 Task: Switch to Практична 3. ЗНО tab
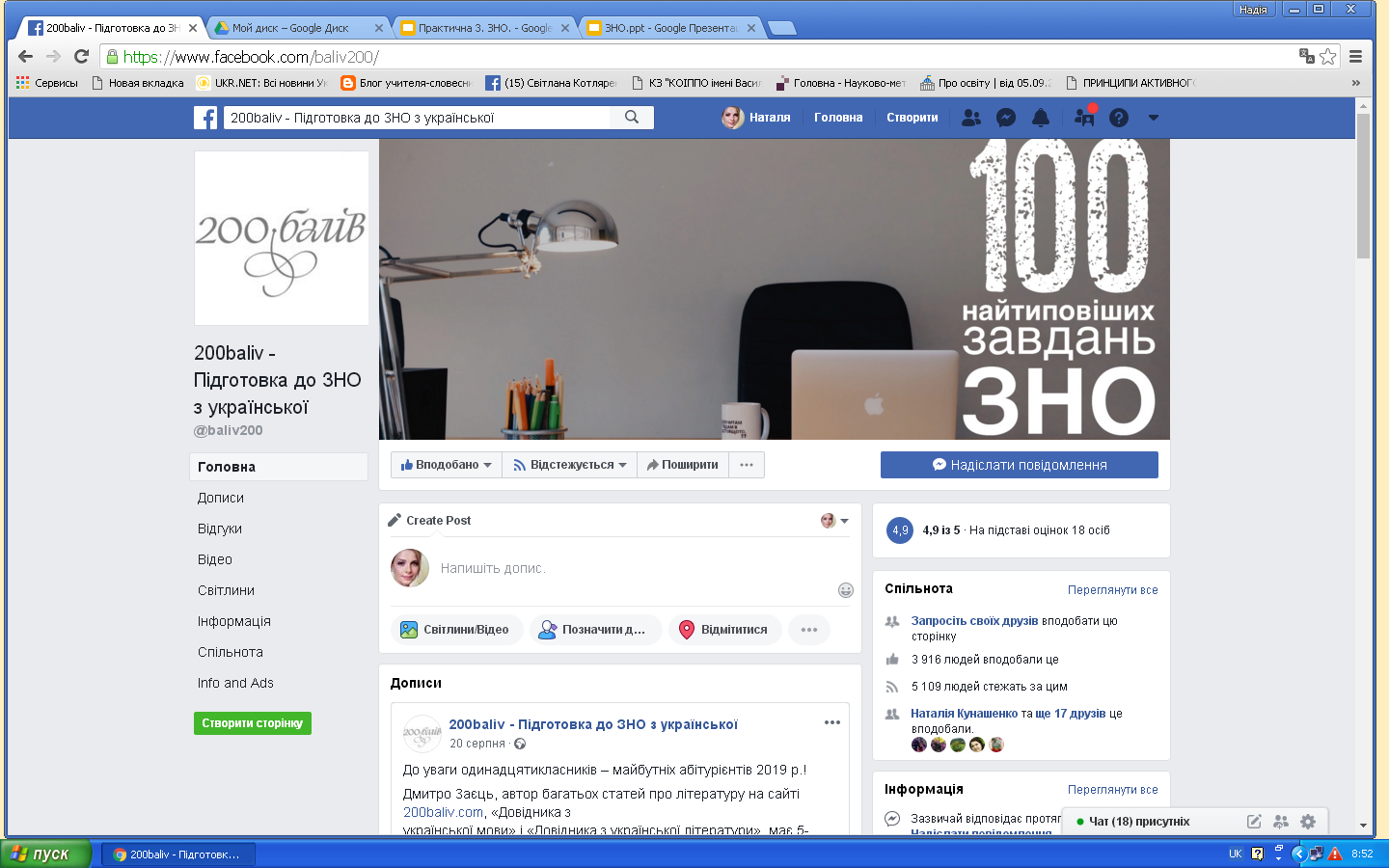click(x=484, y=28)
